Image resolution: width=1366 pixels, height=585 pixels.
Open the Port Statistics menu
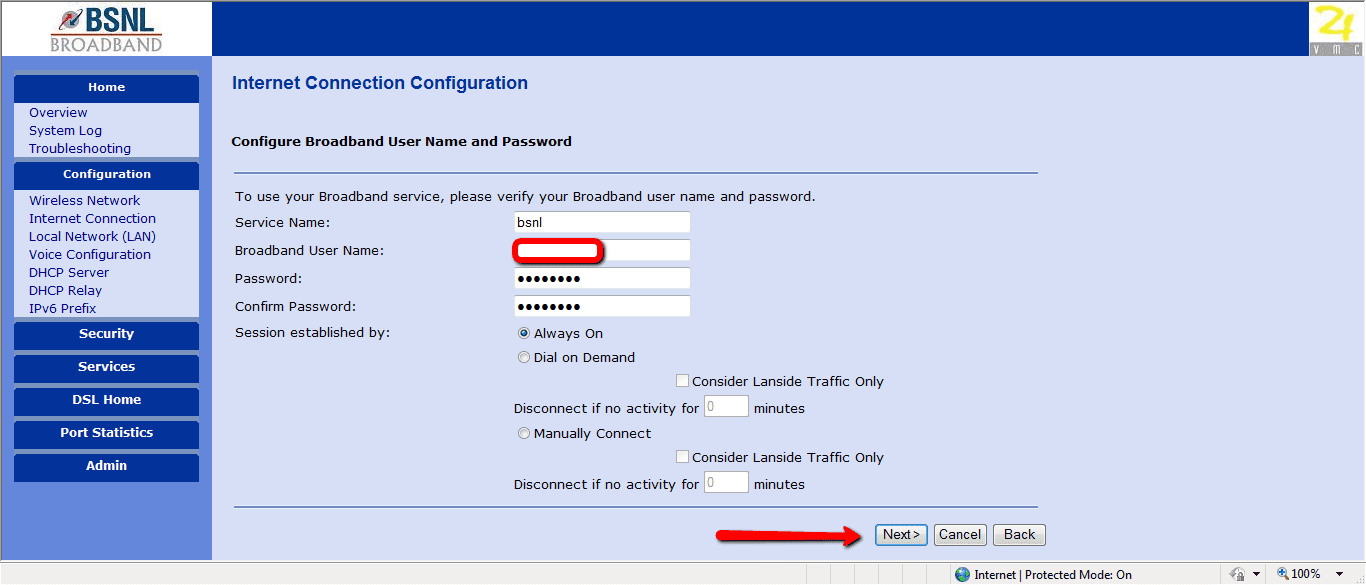click(x=106, y=434)
